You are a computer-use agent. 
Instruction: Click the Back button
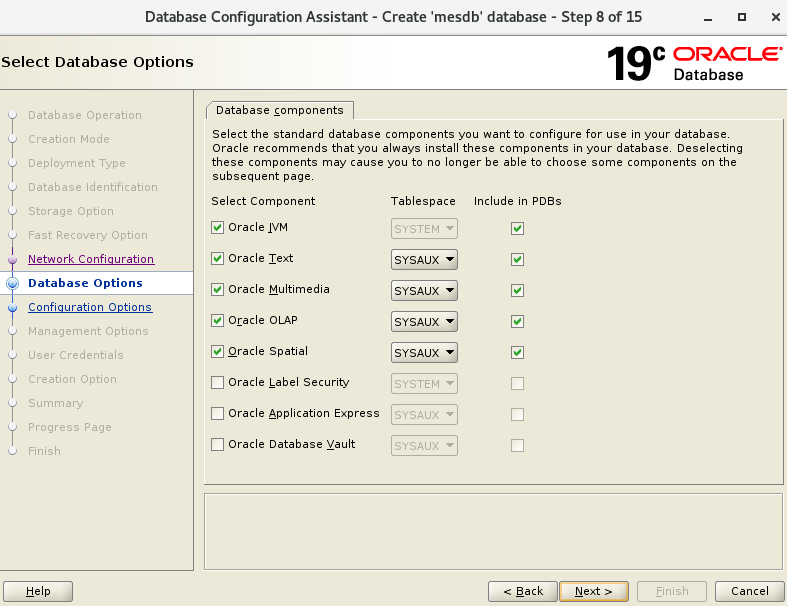tap(522, 591)
